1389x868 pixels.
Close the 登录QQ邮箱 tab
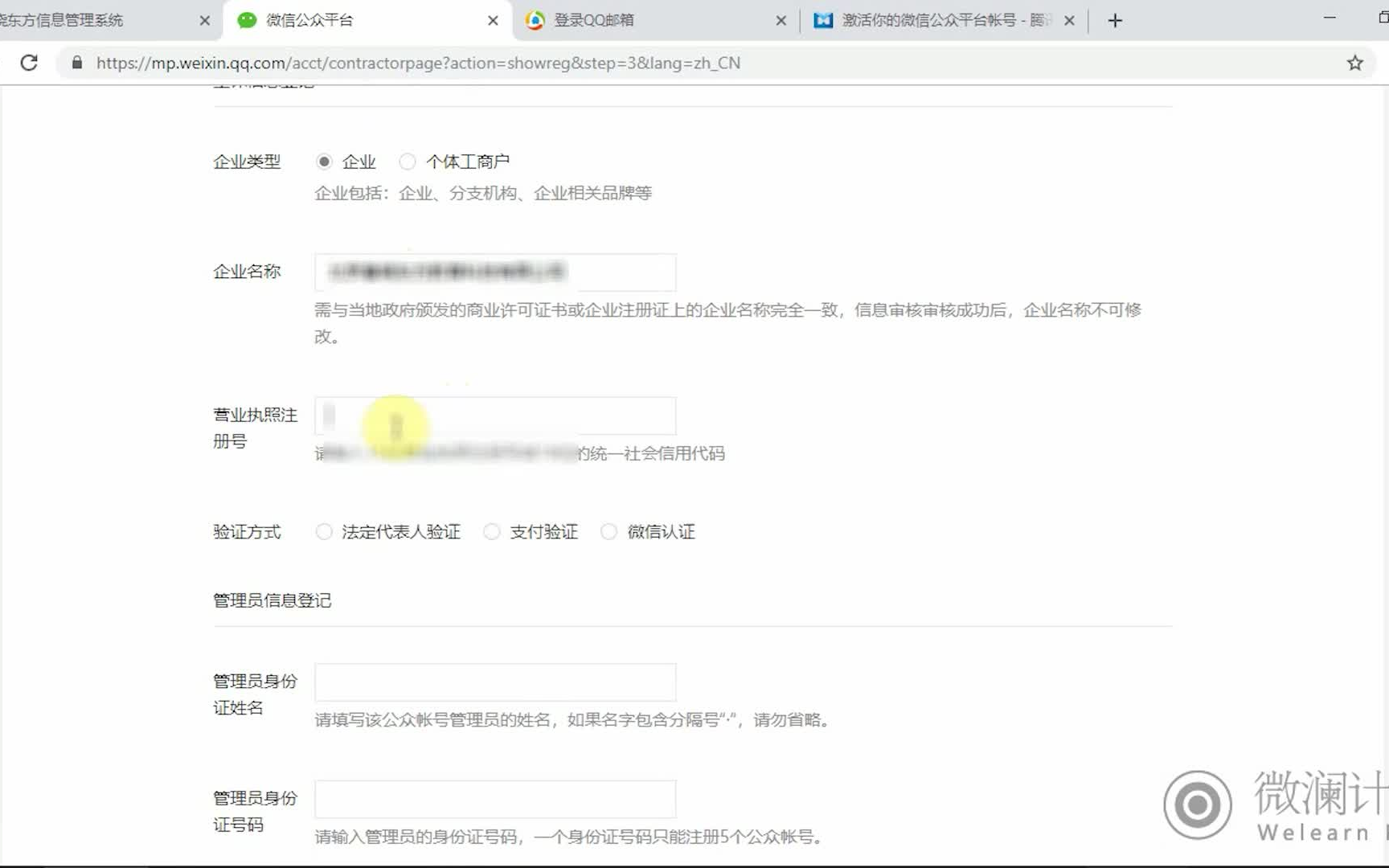781,21
